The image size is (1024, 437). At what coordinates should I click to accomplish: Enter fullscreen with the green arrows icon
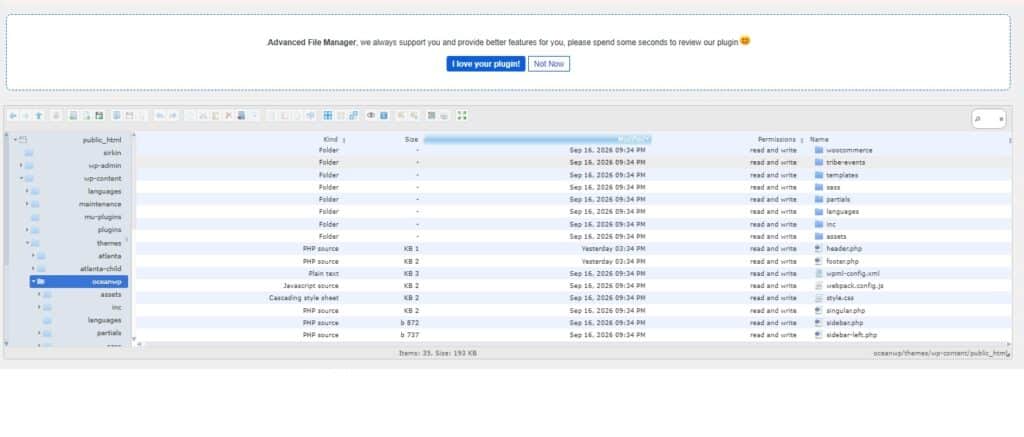coord(462,116)
